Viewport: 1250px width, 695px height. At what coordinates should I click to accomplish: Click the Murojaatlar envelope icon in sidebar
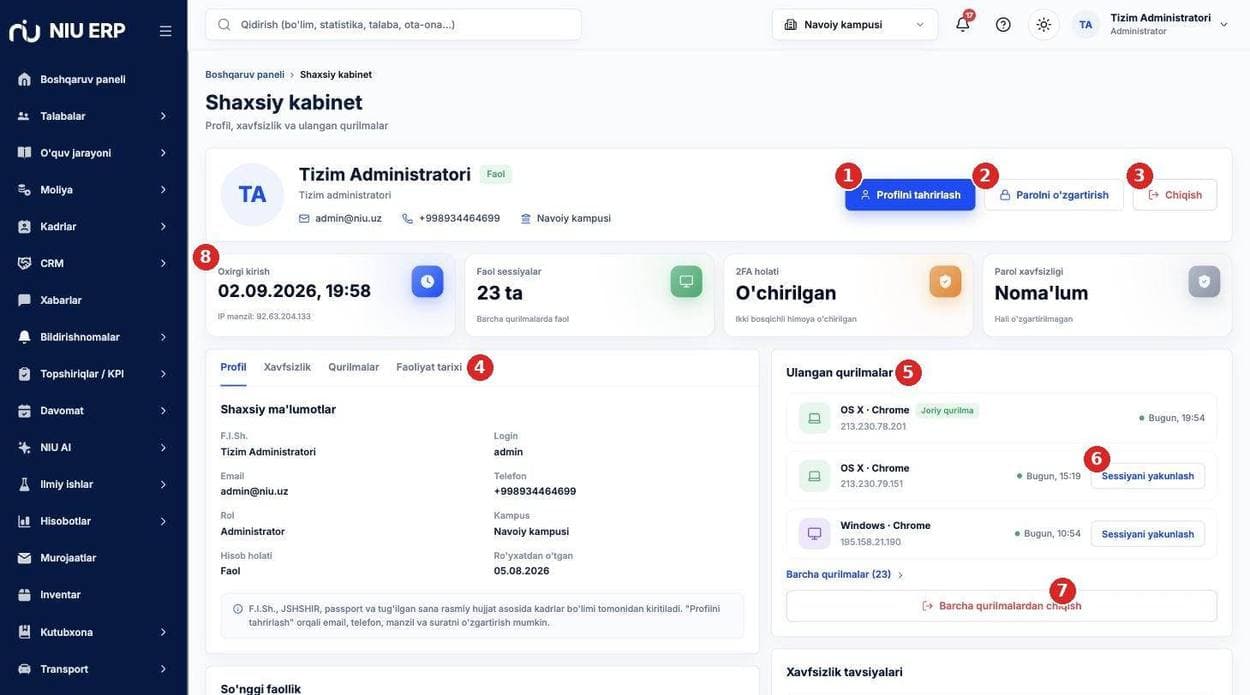pos(24,558)
